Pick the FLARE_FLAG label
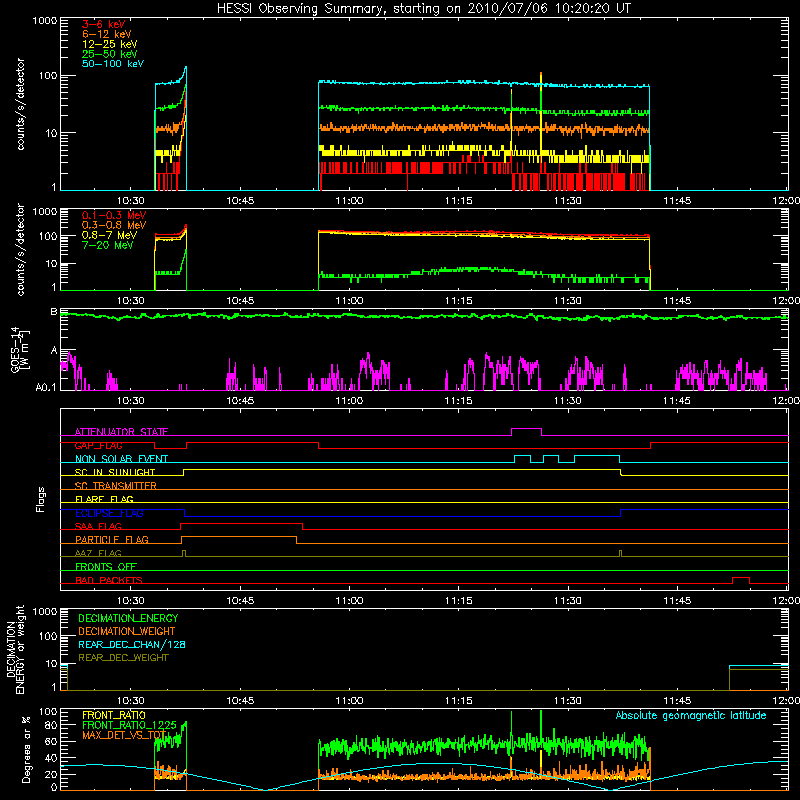The width and height of the screenshot is (800, 800). click(x=104, y=499)
